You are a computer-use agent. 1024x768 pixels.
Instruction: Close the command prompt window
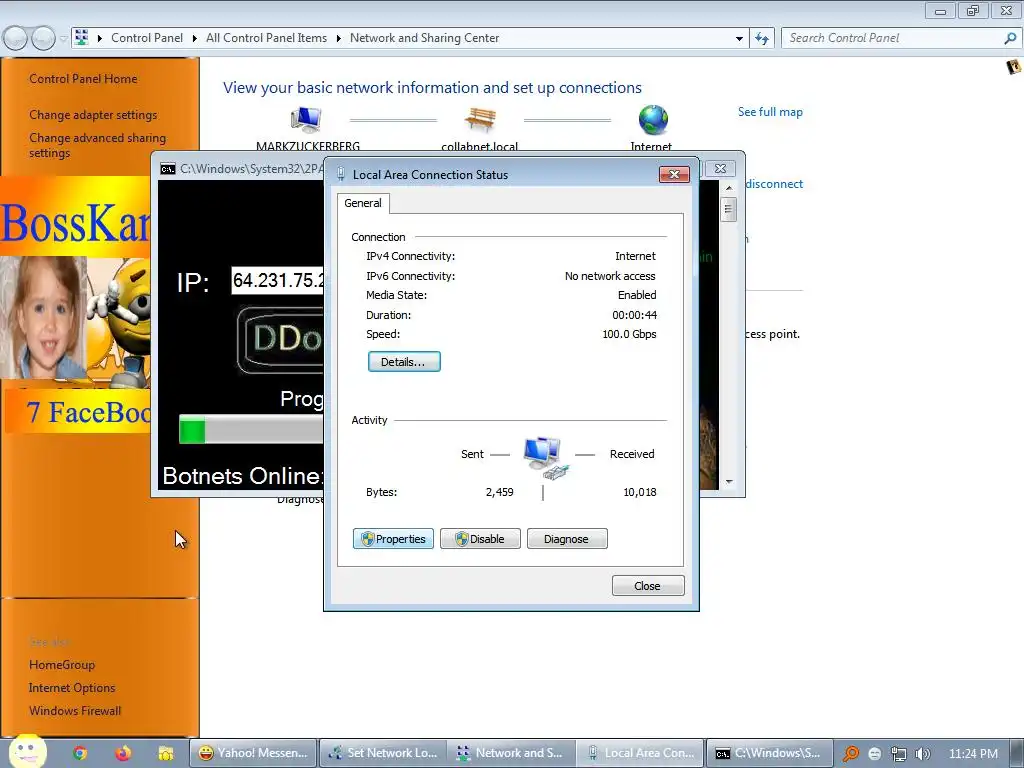point(720,168)
